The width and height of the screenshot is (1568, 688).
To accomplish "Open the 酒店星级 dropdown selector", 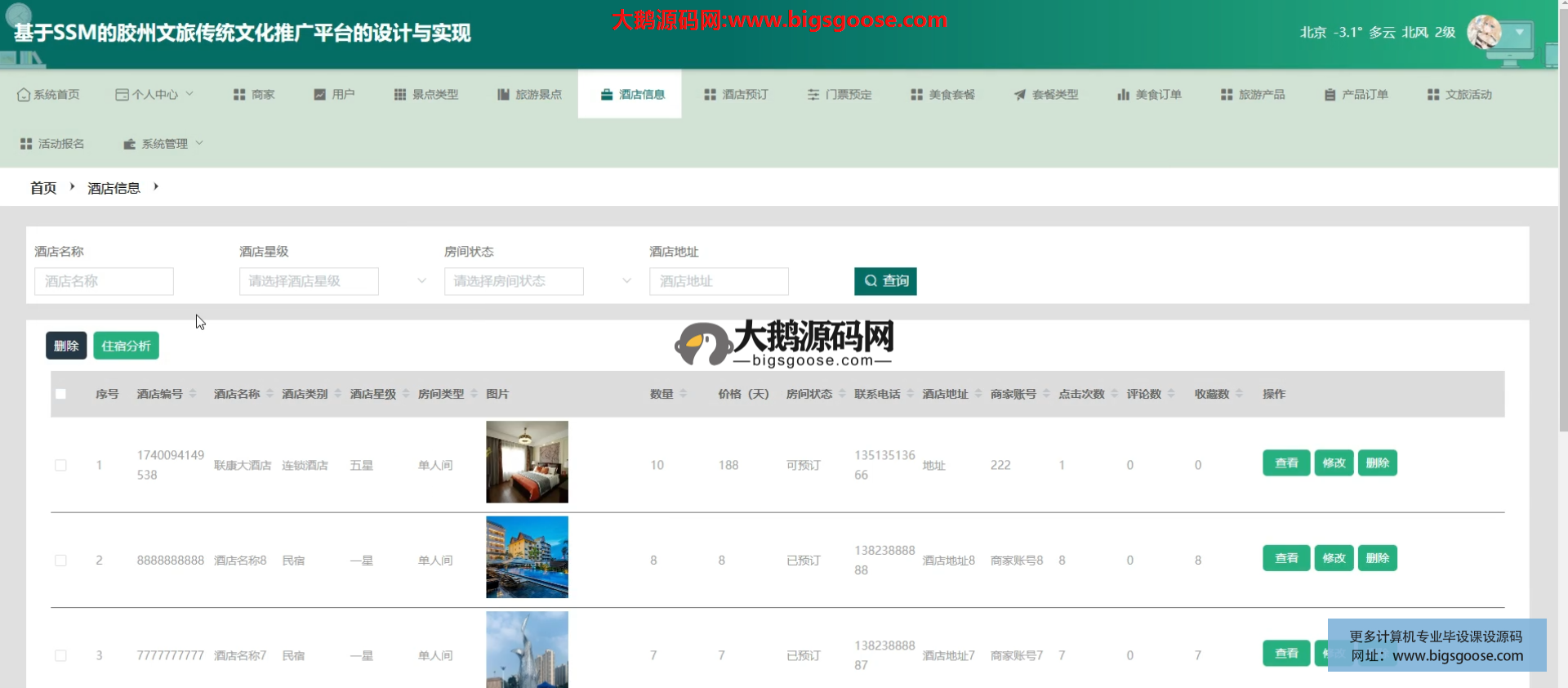I will coord(332,281).
